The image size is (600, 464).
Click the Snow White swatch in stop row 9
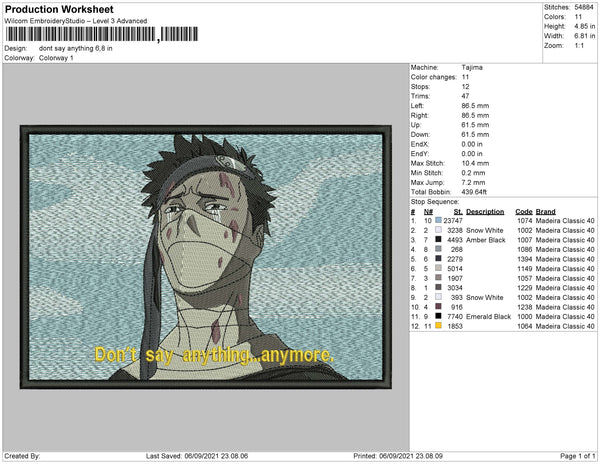click(439, 297)
